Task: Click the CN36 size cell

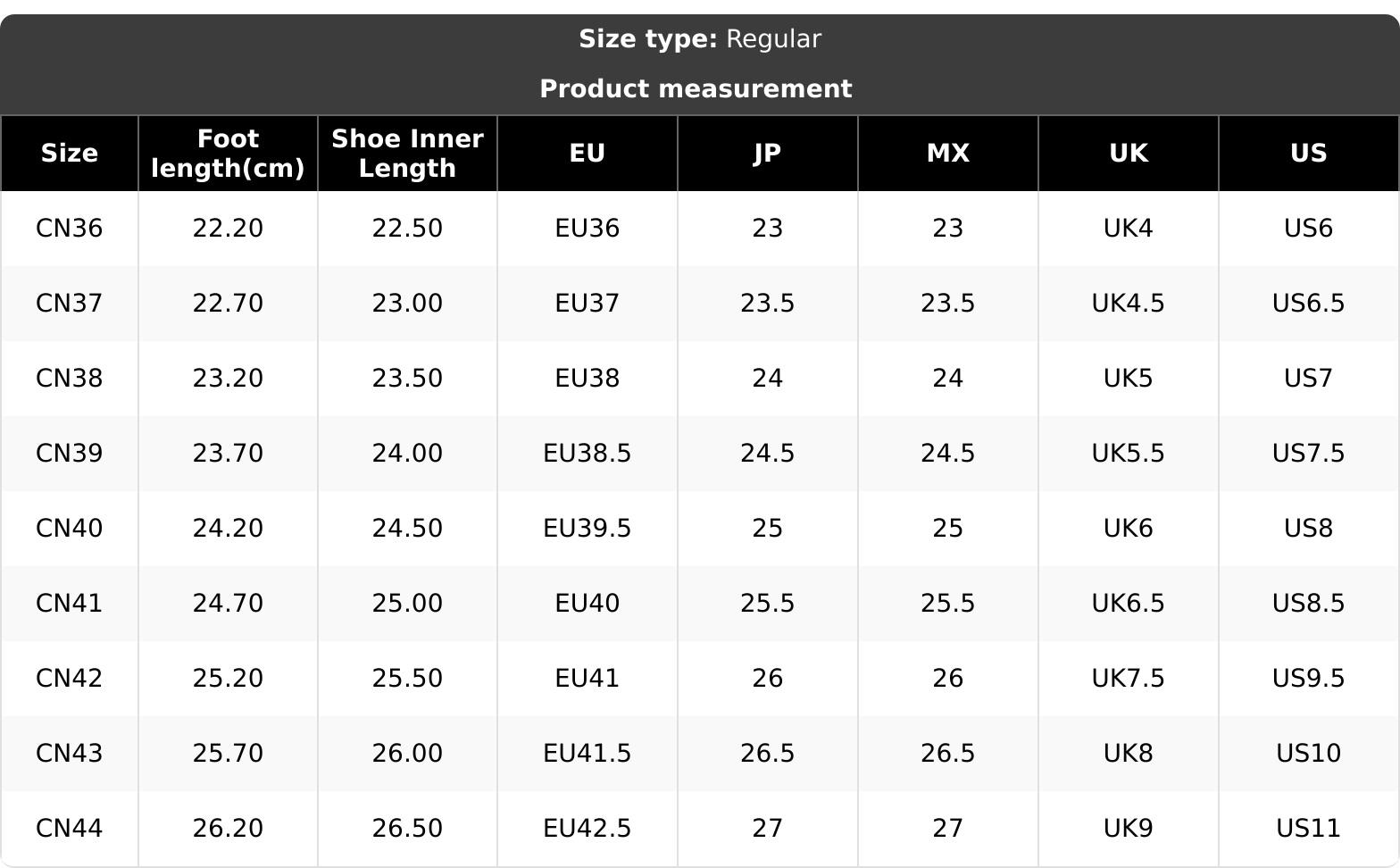Action: [69, 229]
